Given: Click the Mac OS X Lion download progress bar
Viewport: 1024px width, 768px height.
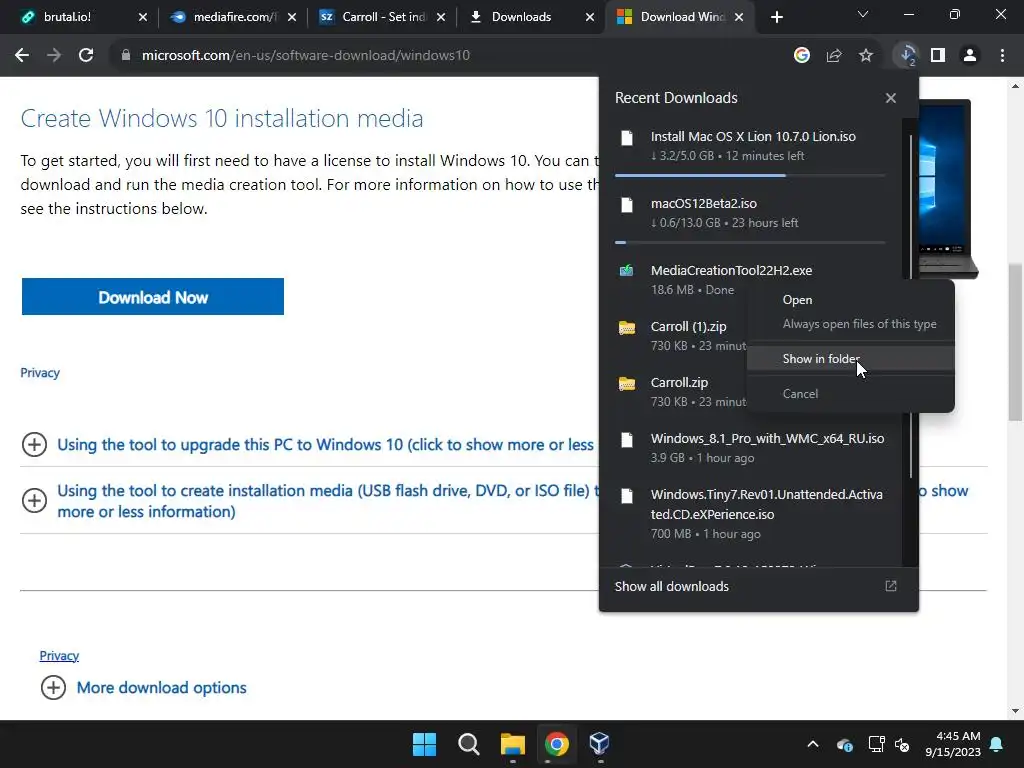Looking at the screenshot, I should (x=750, y=176).
